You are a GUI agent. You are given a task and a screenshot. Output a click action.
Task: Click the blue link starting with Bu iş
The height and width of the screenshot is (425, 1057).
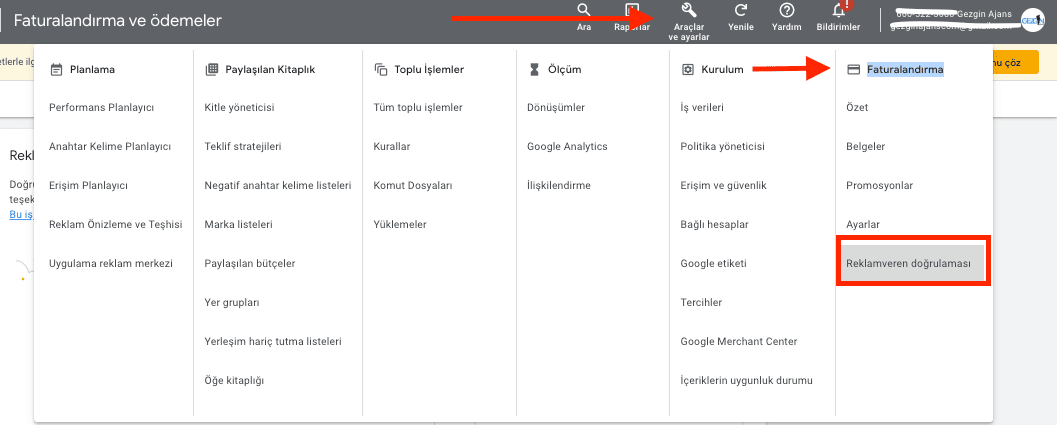click(x=21, y=215)
